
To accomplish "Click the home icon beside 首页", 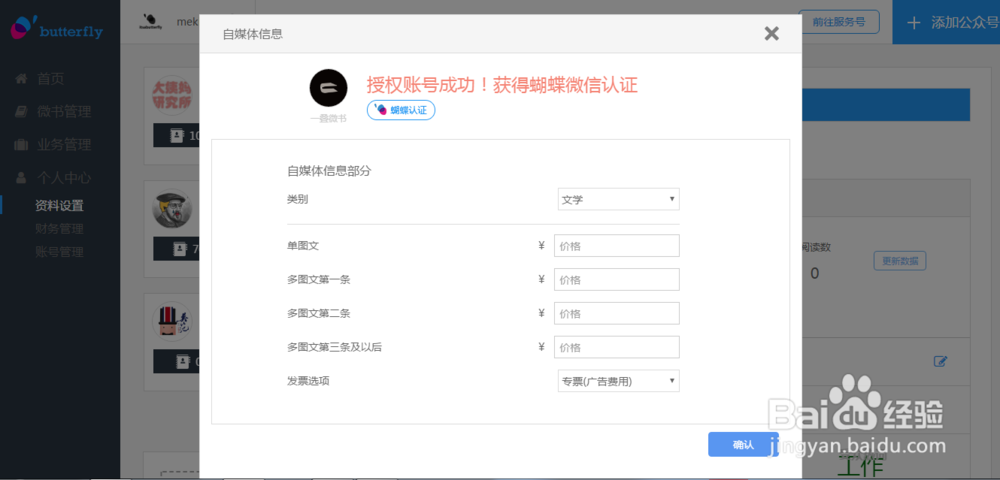I will point(22,78).
